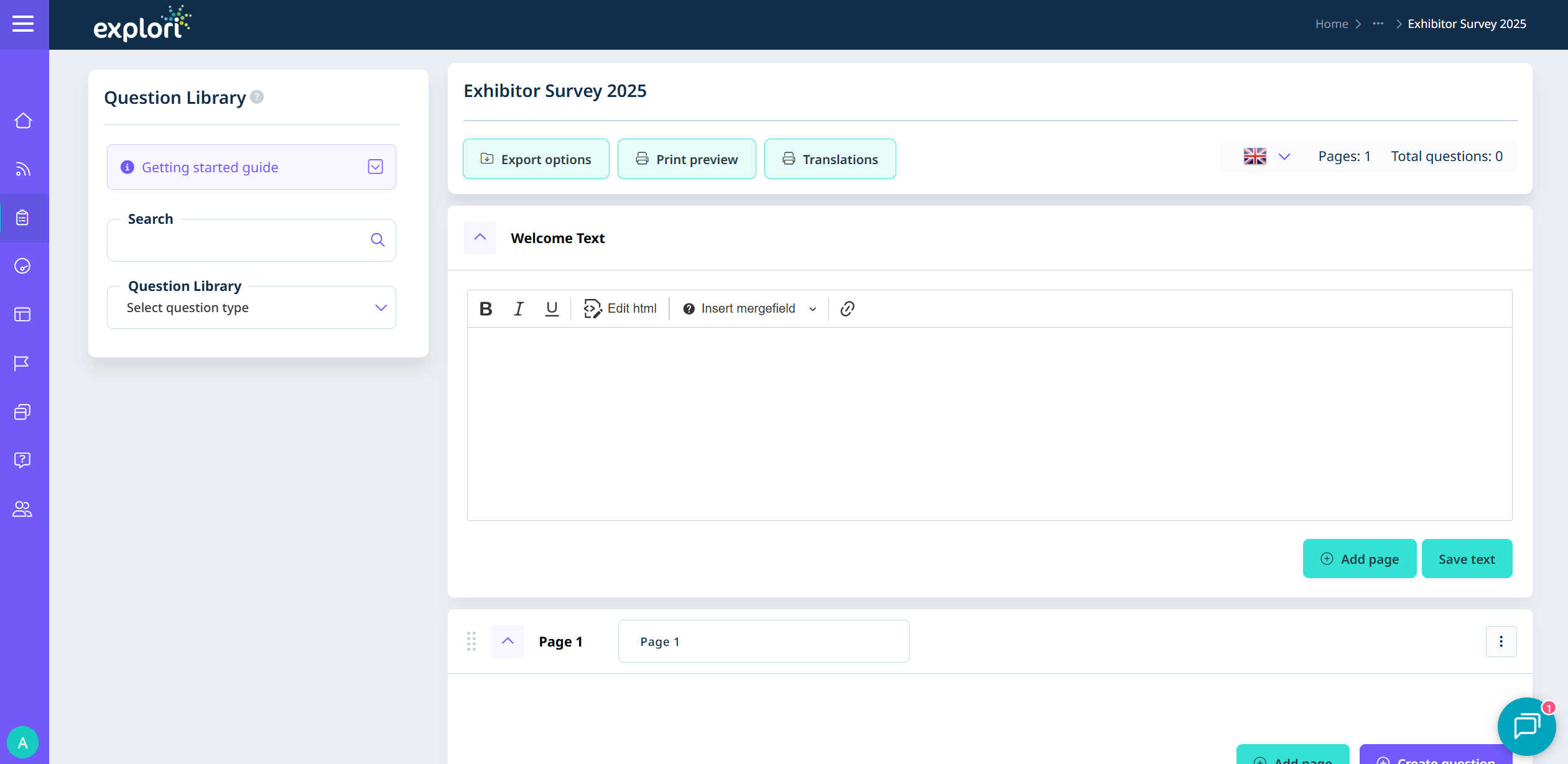Open the help question sidebar icon

22,460
